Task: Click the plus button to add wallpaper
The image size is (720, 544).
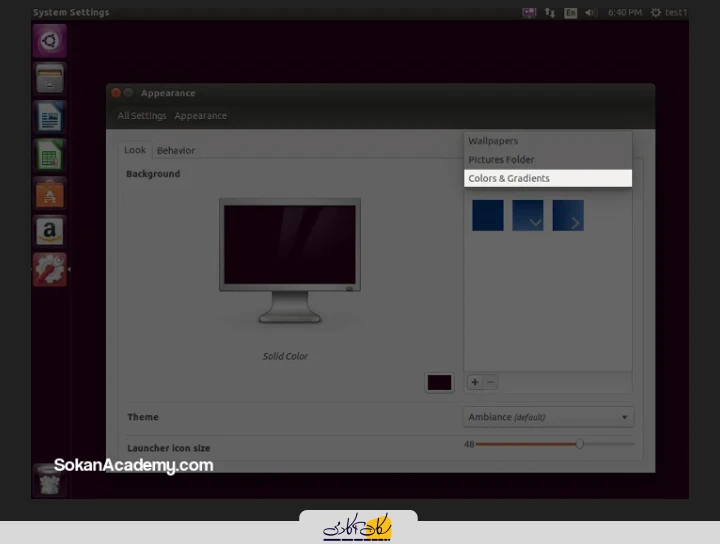Action: (x=475, y=382)
